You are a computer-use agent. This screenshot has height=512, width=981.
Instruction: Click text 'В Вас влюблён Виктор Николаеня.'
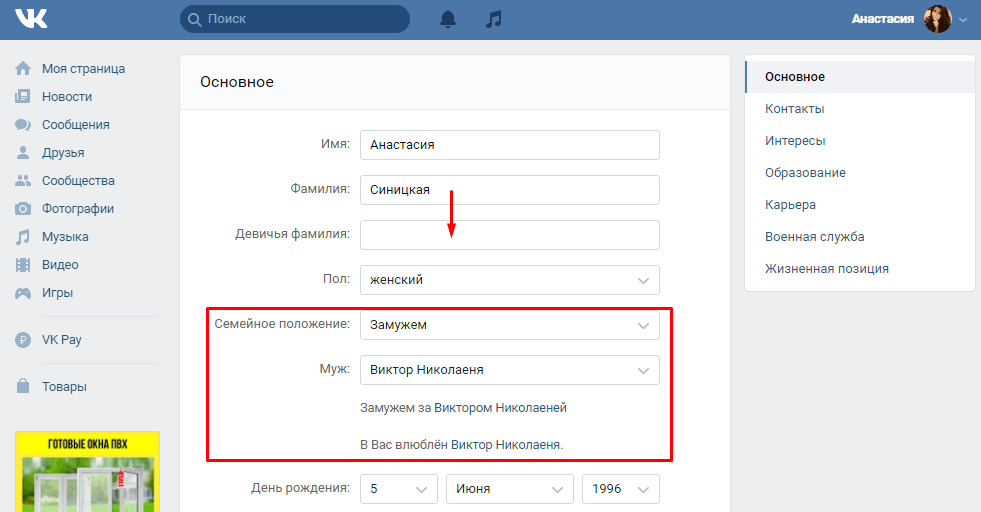(x=462, y=445)
